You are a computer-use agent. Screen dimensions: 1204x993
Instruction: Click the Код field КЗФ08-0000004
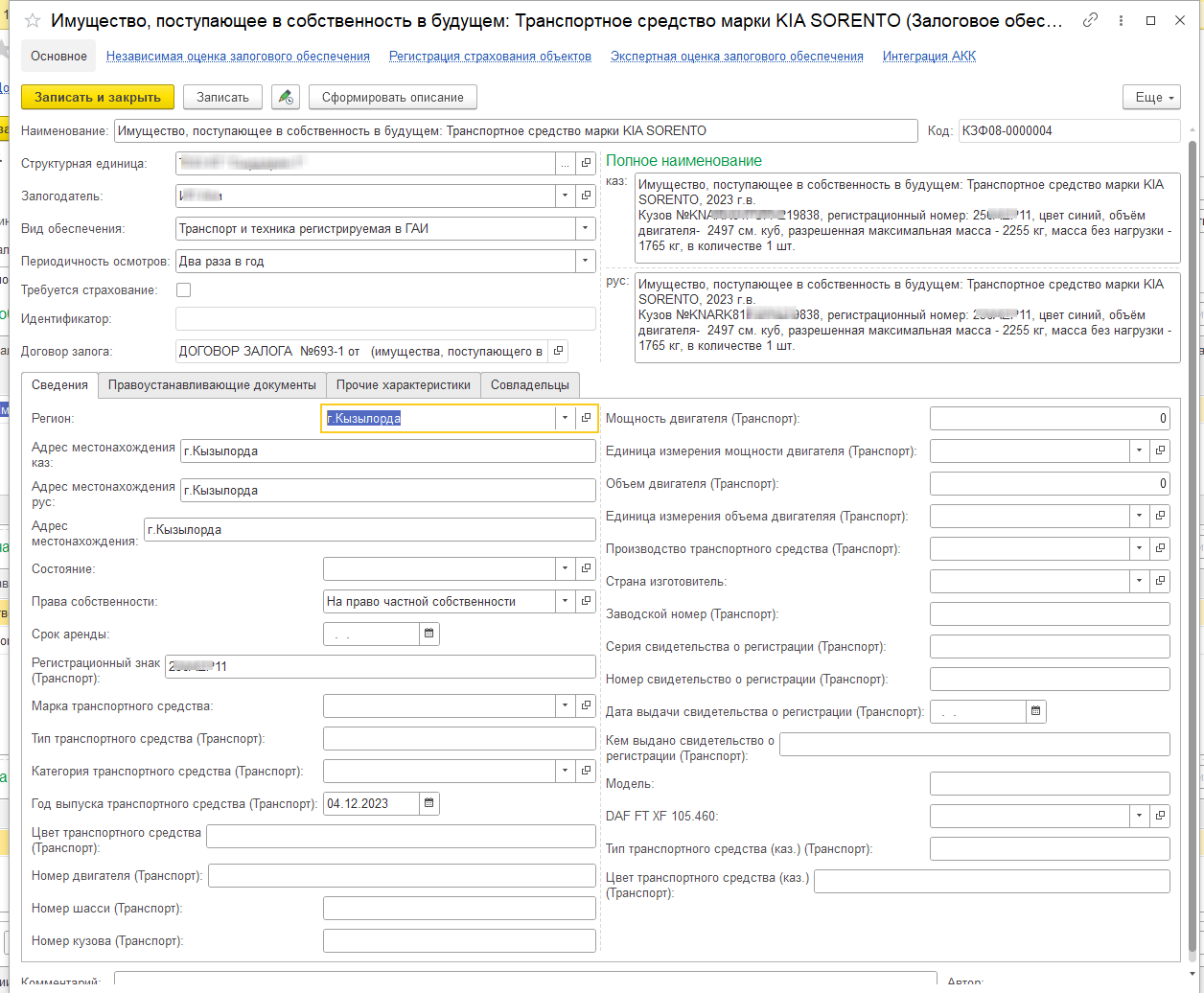coord(1069,130)
